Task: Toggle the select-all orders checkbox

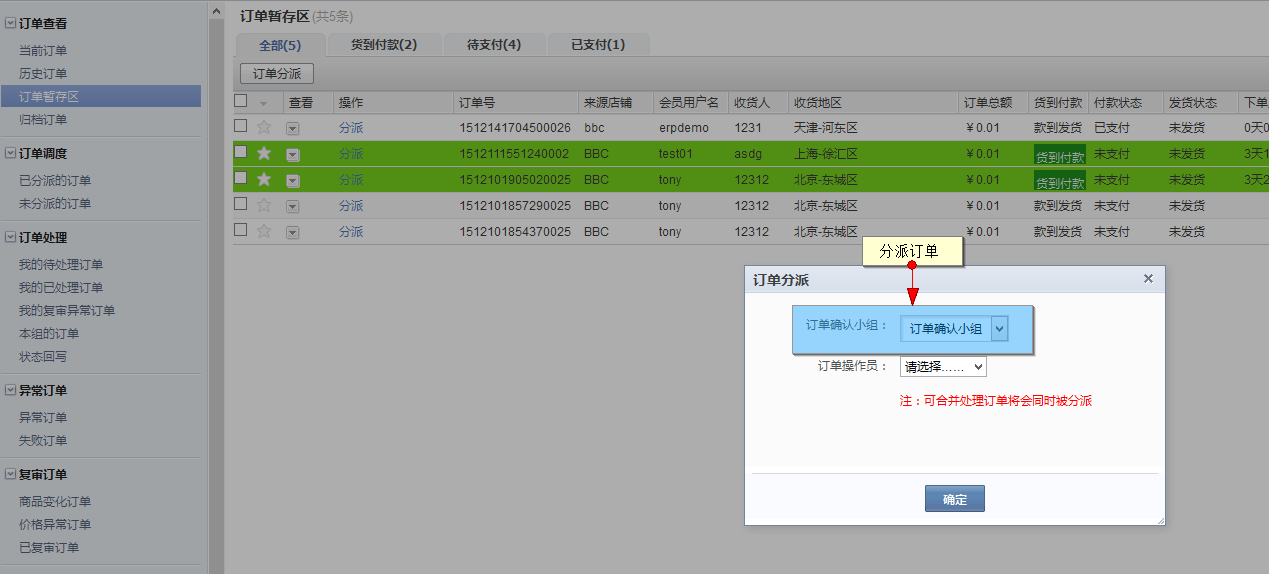Action: click(240, 101)
